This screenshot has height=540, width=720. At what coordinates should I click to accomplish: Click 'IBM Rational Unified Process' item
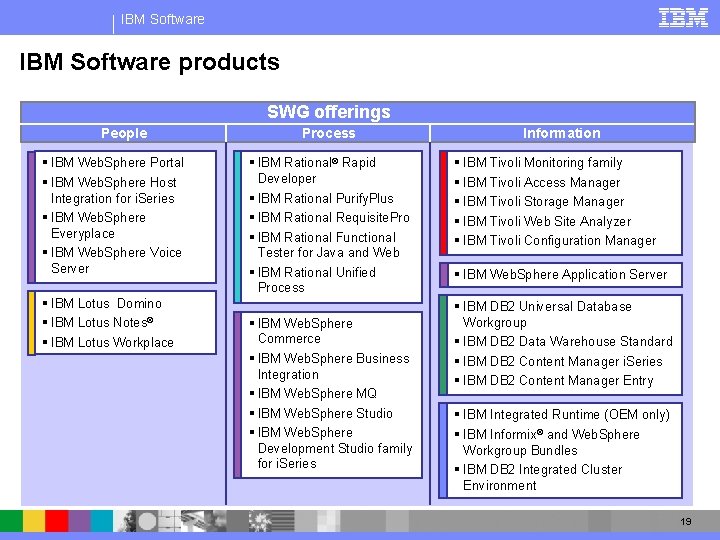tap(317, 280)
